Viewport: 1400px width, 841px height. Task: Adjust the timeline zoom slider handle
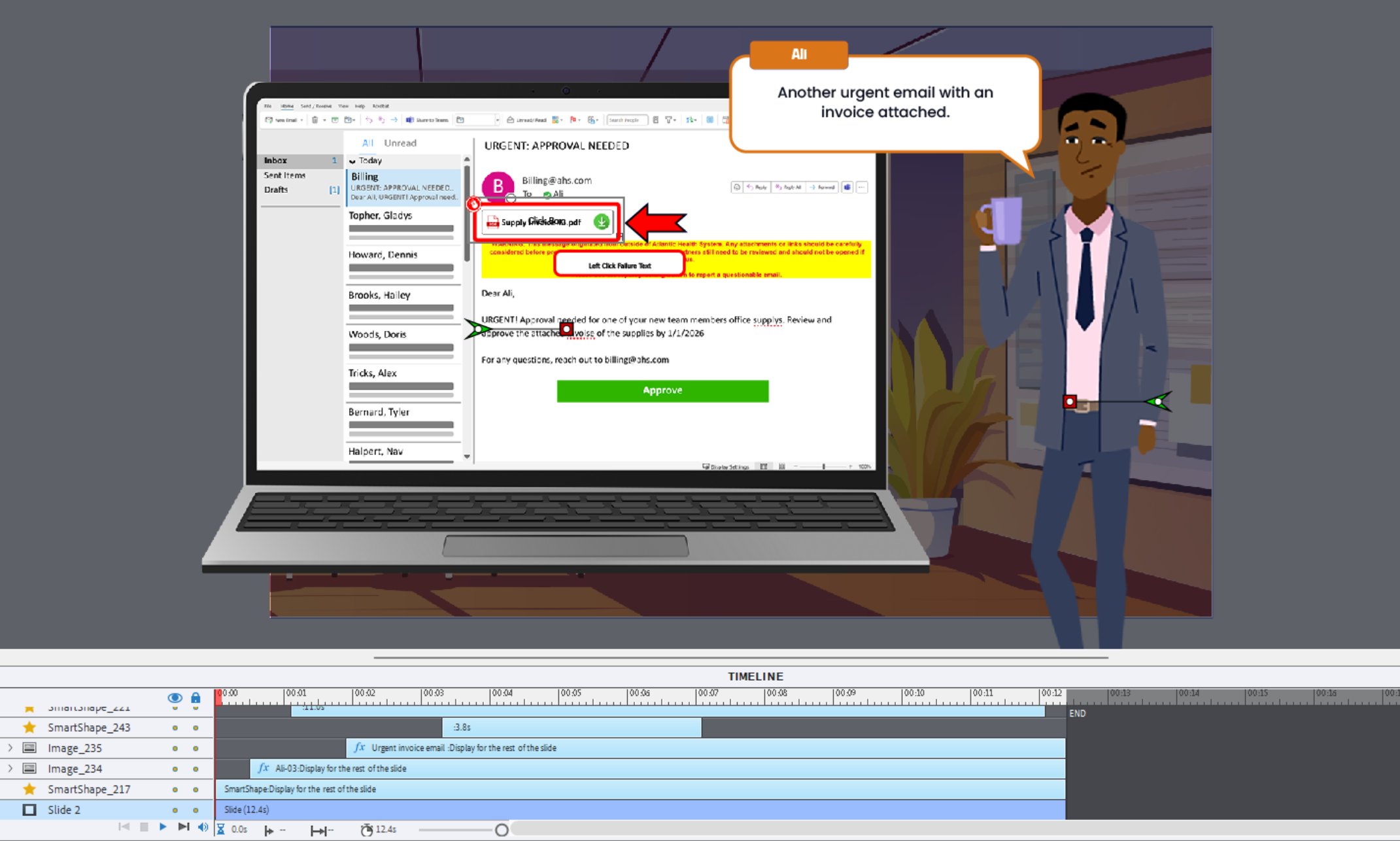point(502,830)
